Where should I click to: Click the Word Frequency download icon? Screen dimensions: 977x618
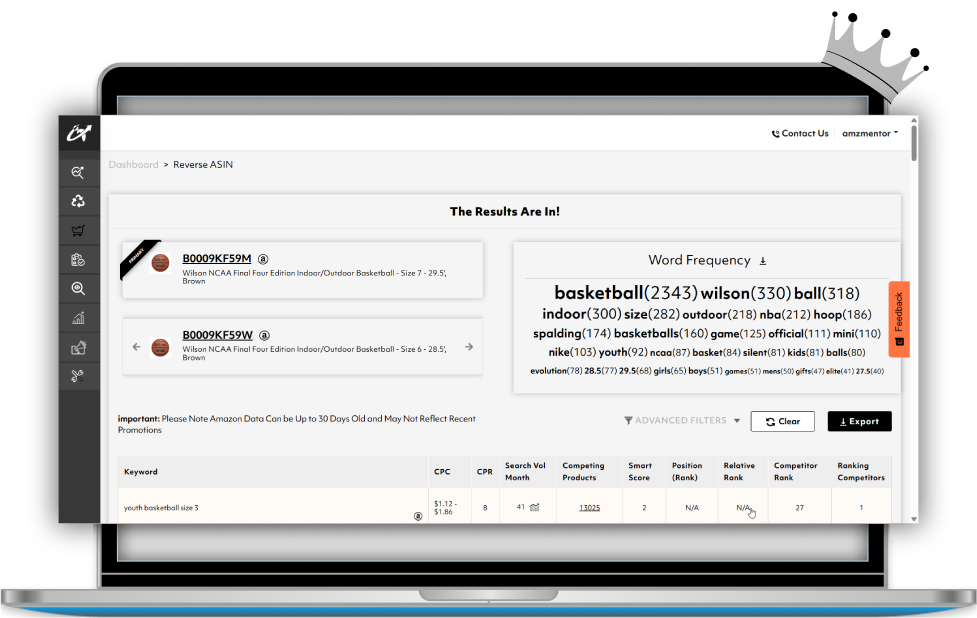pos(762,260)
